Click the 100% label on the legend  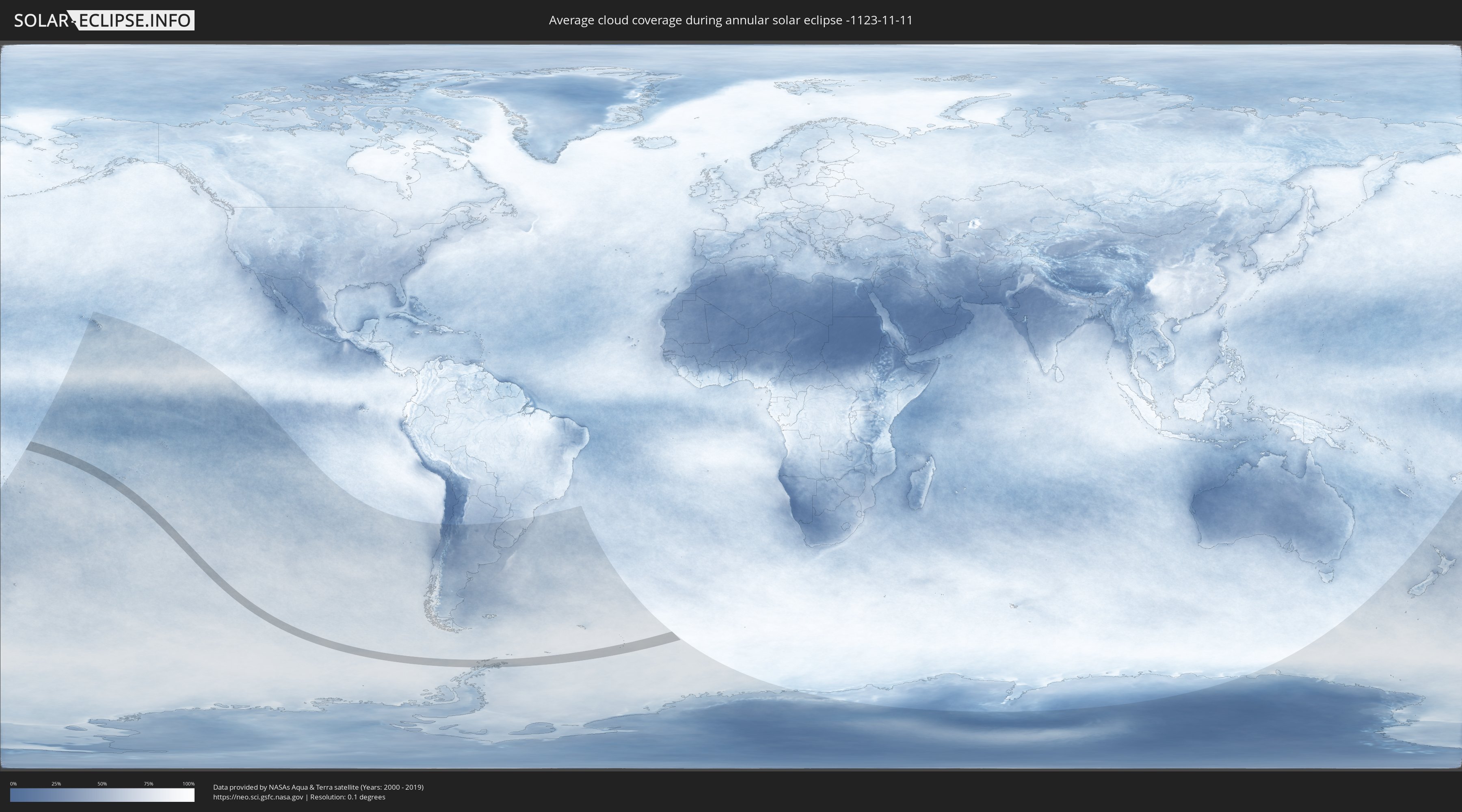[x=188, y=784]
